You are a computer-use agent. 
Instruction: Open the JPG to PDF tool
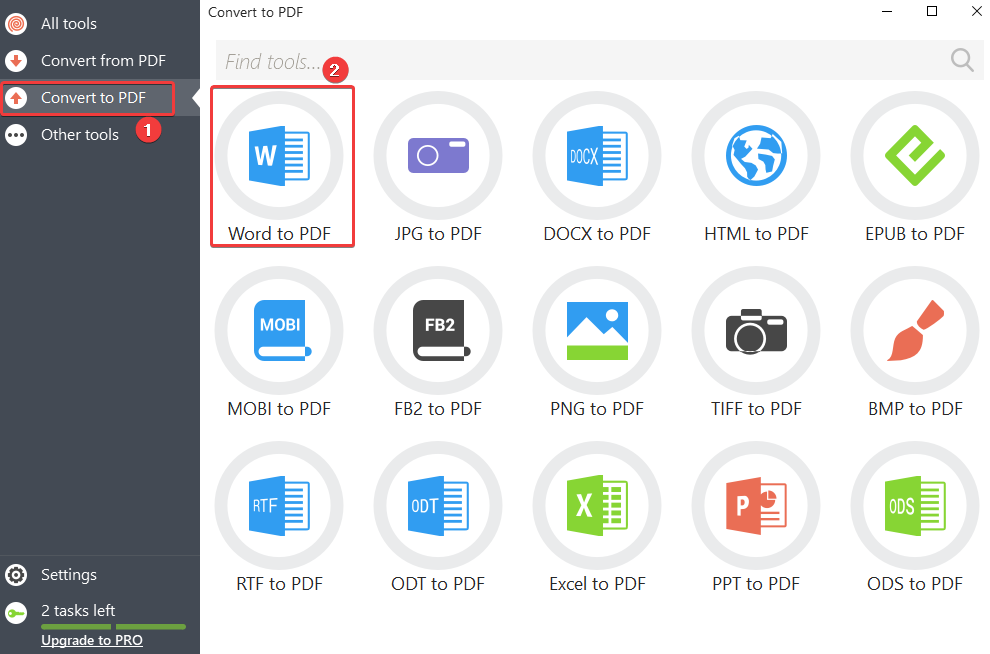pos(438,167)
